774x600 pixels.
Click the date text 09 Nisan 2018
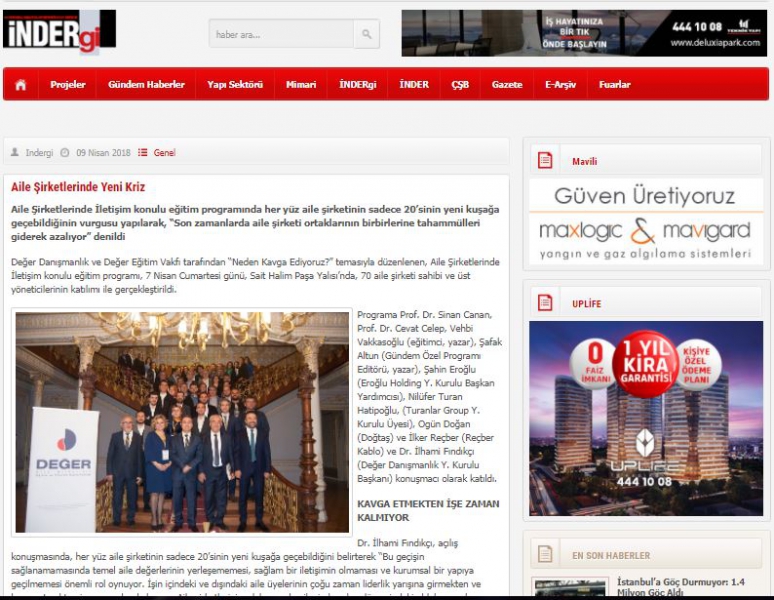coord(103,153)
